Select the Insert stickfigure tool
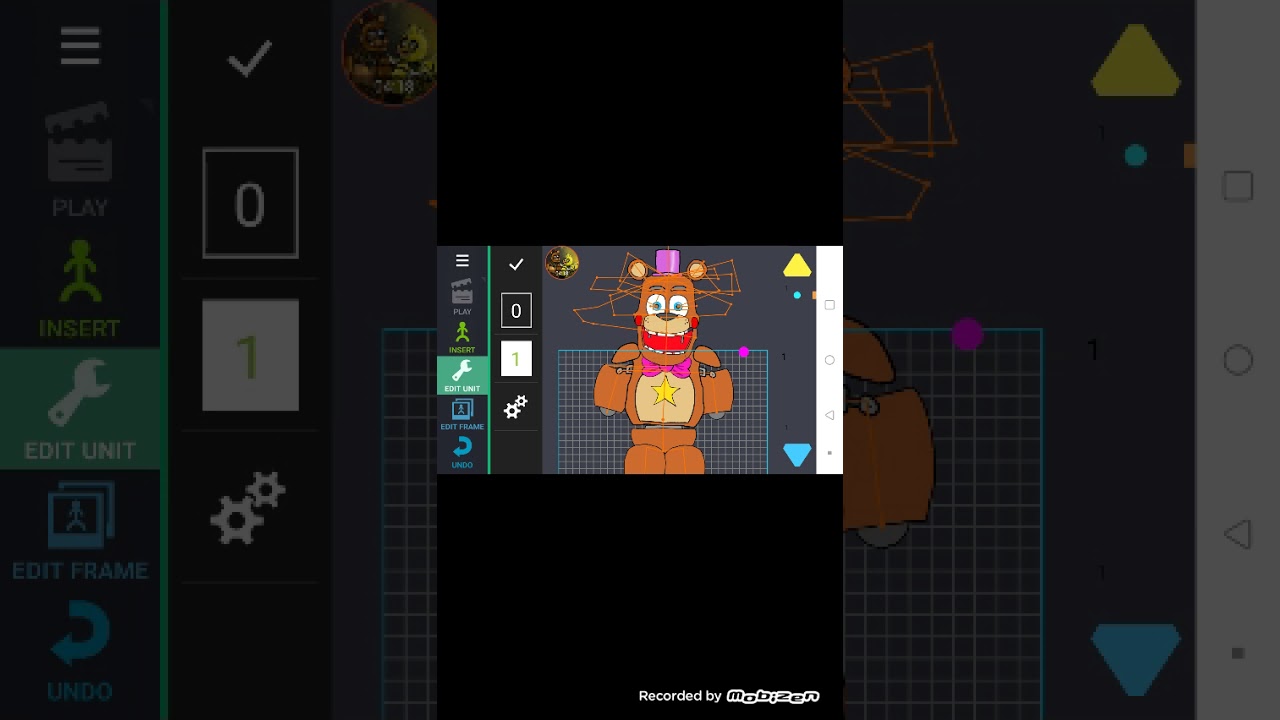 tap(462, 337)
